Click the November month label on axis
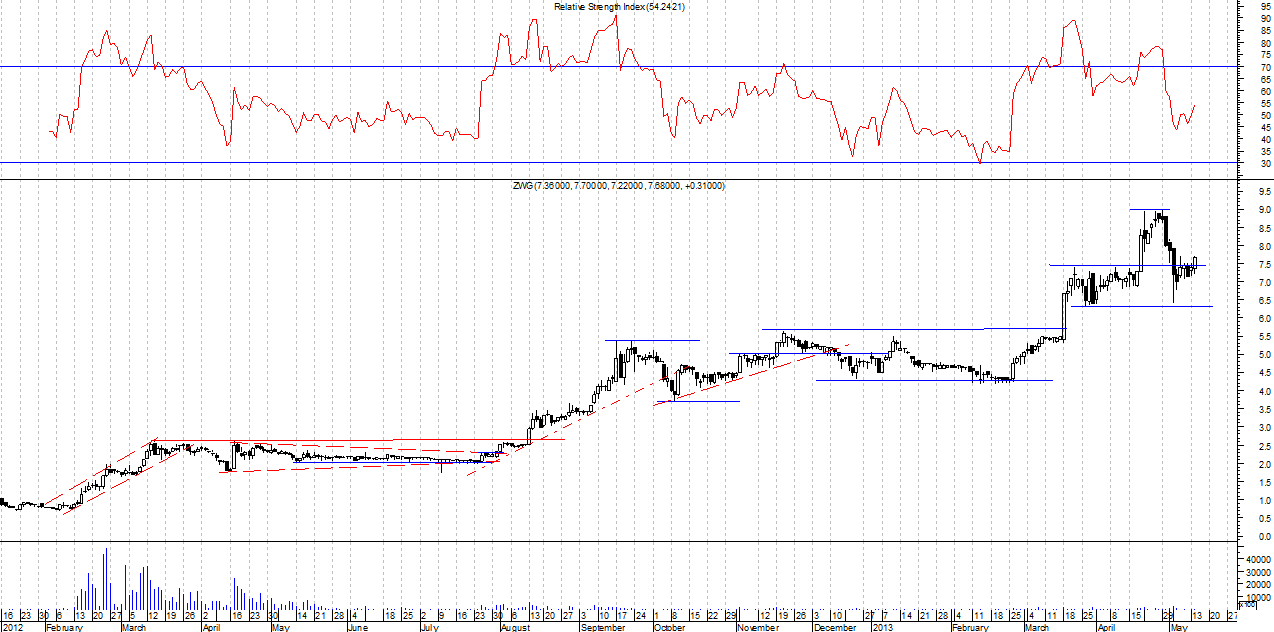This screenshot has width=1274, height=632. click(757, 627)
